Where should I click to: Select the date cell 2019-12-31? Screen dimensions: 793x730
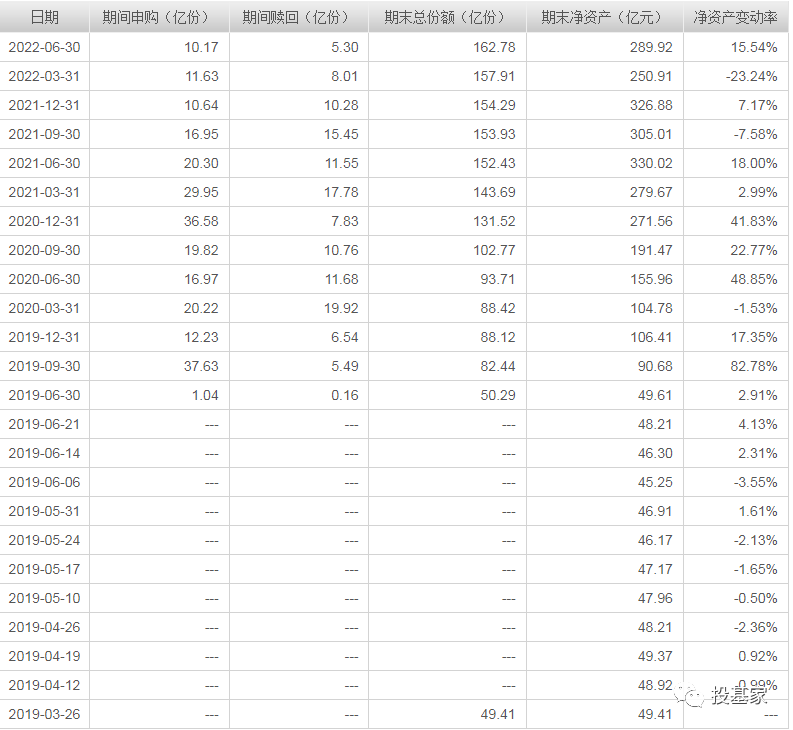pyautogui.click(x=45, y=337)
